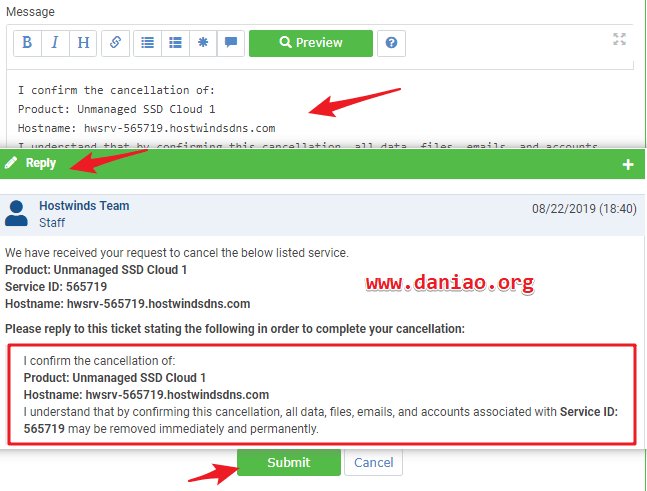Click the timestamp 08/22/2019 (18:40)
The image size is (647, 491).
click(x=584, y=209)
